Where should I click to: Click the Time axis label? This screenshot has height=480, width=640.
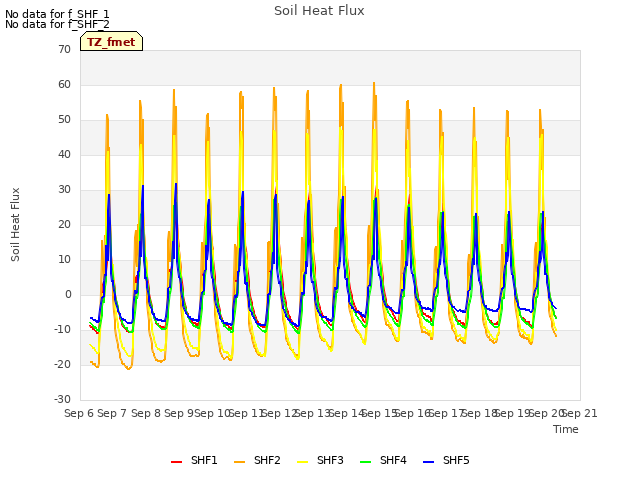coord(566,429)
